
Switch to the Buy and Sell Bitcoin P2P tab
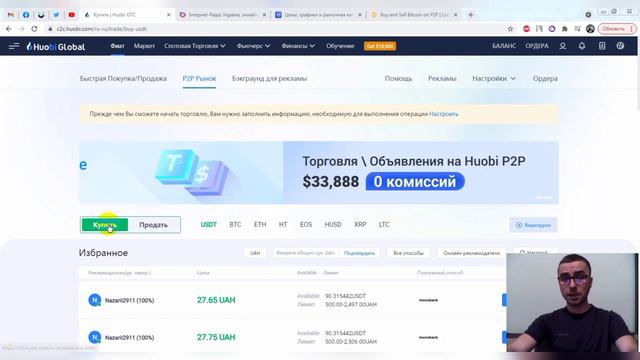(x=414, y=15)
